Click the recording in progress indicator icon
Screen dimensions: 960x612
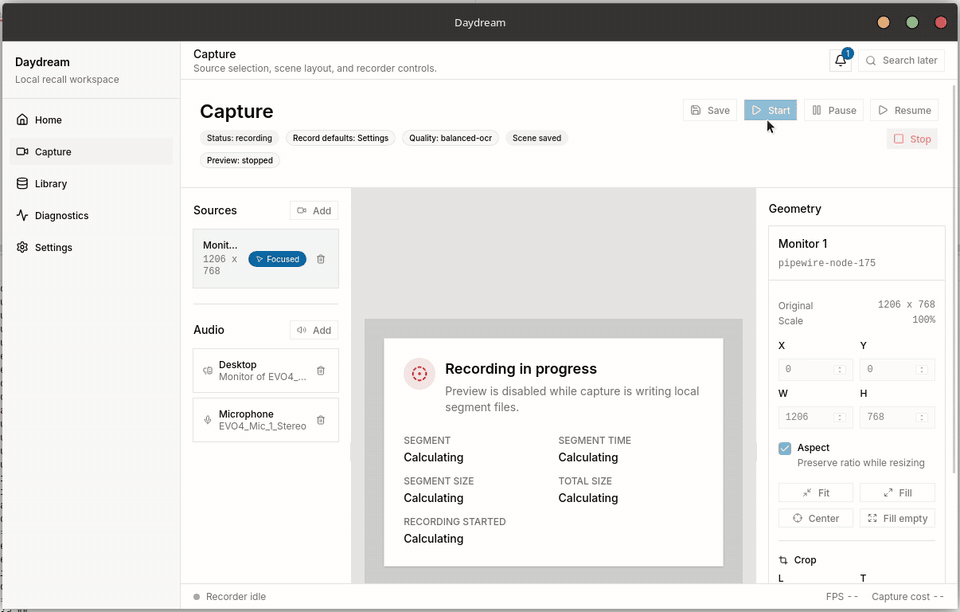pyautogui.click(x=419, y=373)
